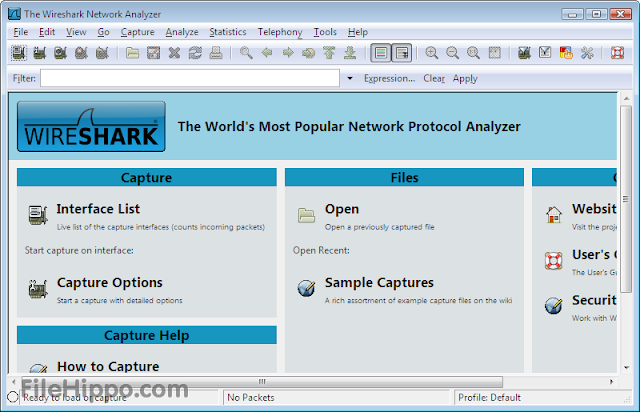Toggle auto scroll in live capture

(402, 53)
